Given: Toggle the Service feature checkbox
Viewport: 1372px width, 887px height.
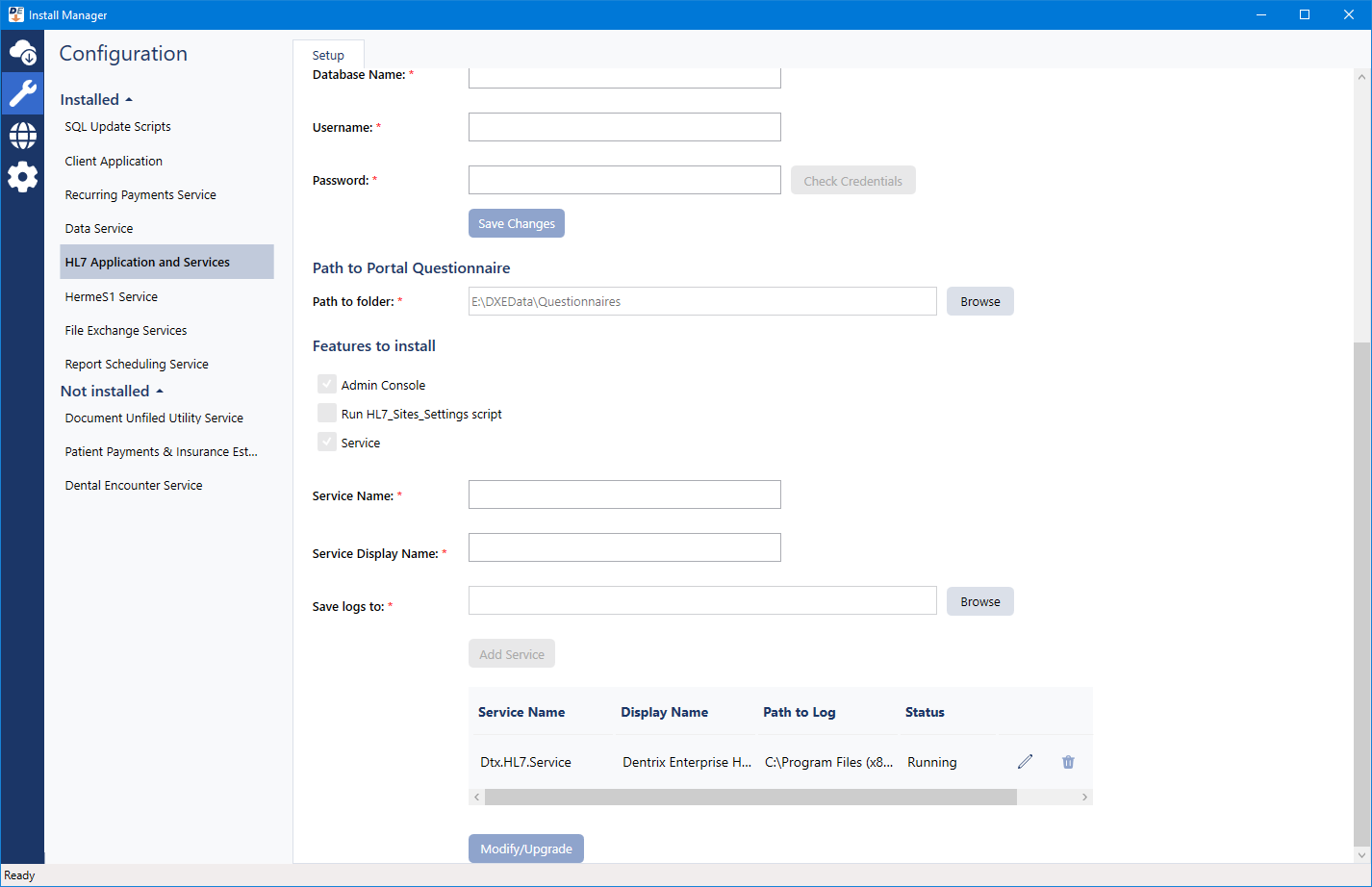Looking at the screenshot, I should (327, 443).
